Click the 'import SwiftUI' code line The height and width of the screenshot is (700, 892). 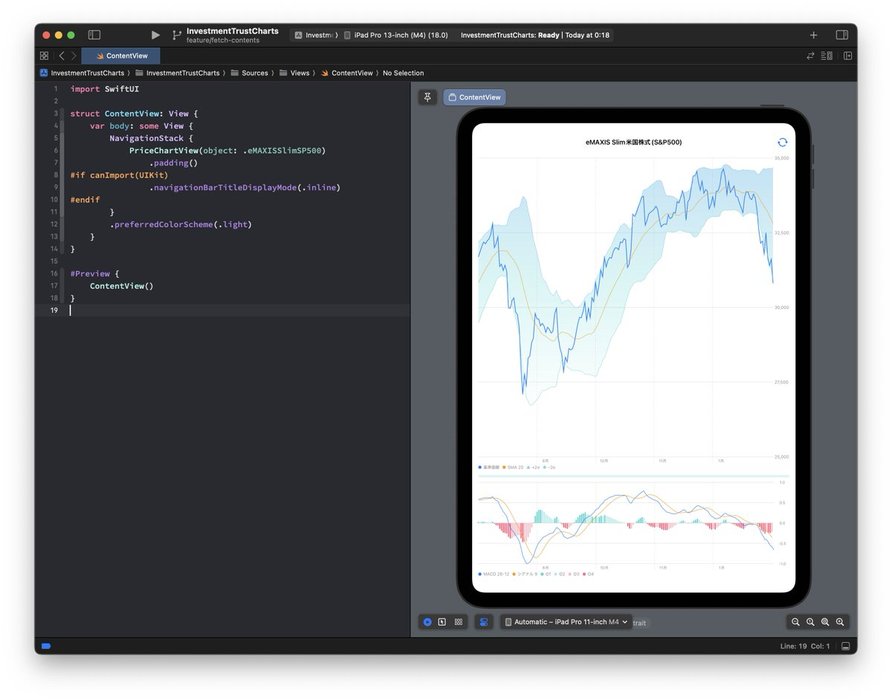click(x=105, y=89)
